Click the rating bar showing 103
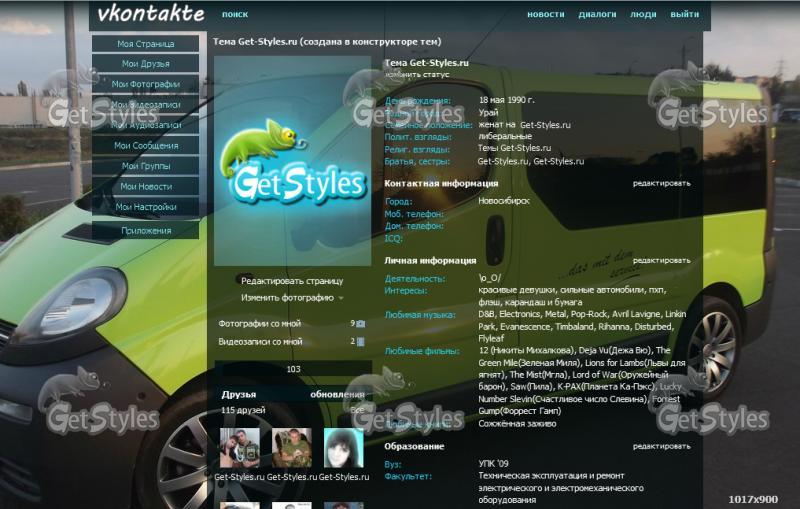The width and height of the screenshot is (800, 509). pyautogui.click(x=293, y=369)
